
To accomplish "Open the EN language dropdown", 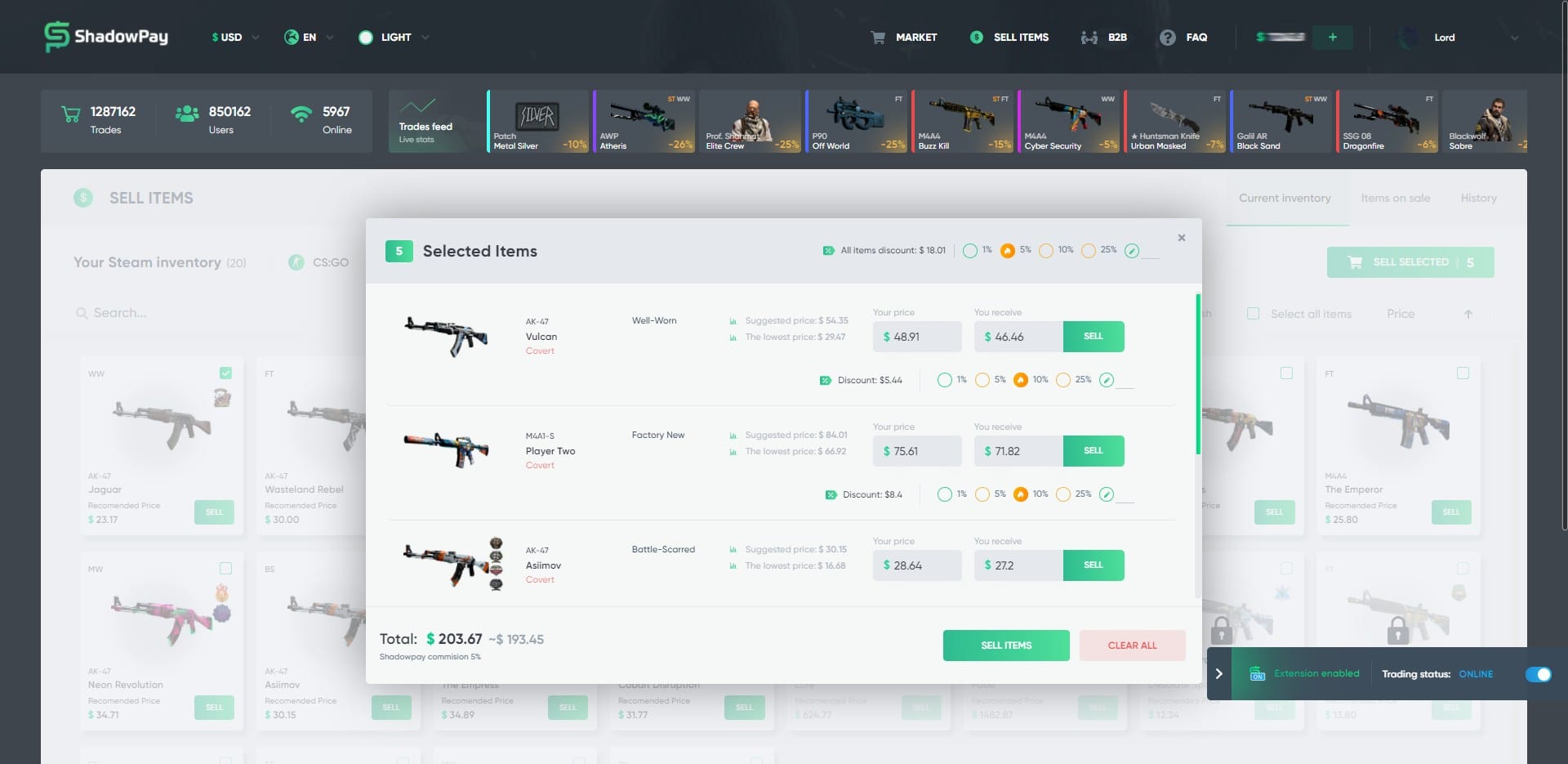I will [310, 38].
